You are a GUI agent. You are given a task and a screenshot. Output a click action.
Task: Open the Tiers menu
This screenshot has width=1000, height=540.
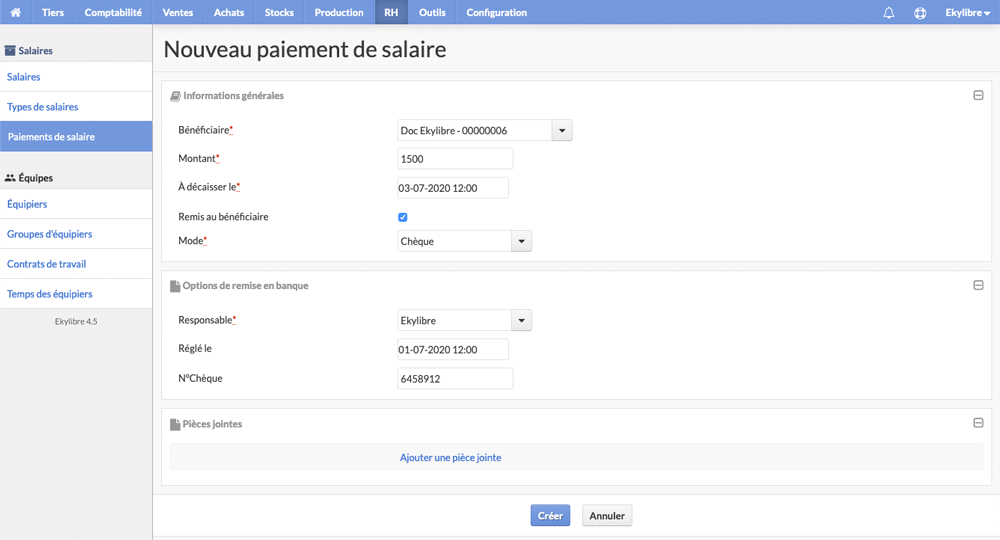(x=52, y=12)
